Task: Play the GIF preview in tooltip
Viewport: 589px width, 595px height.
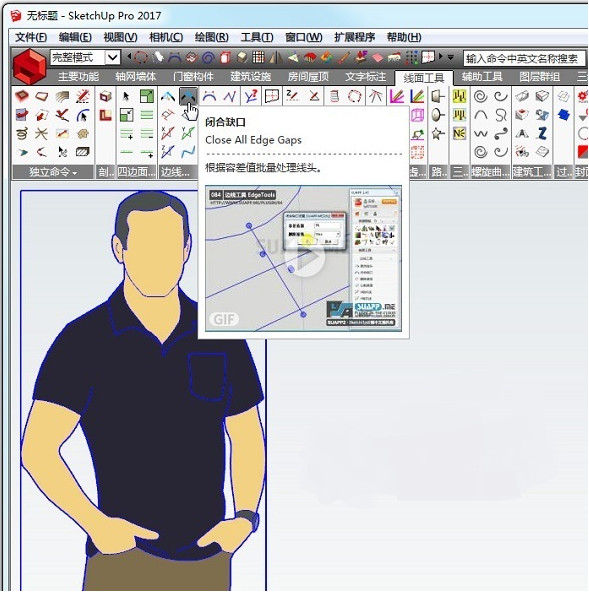Action: (x=305, y=258)
